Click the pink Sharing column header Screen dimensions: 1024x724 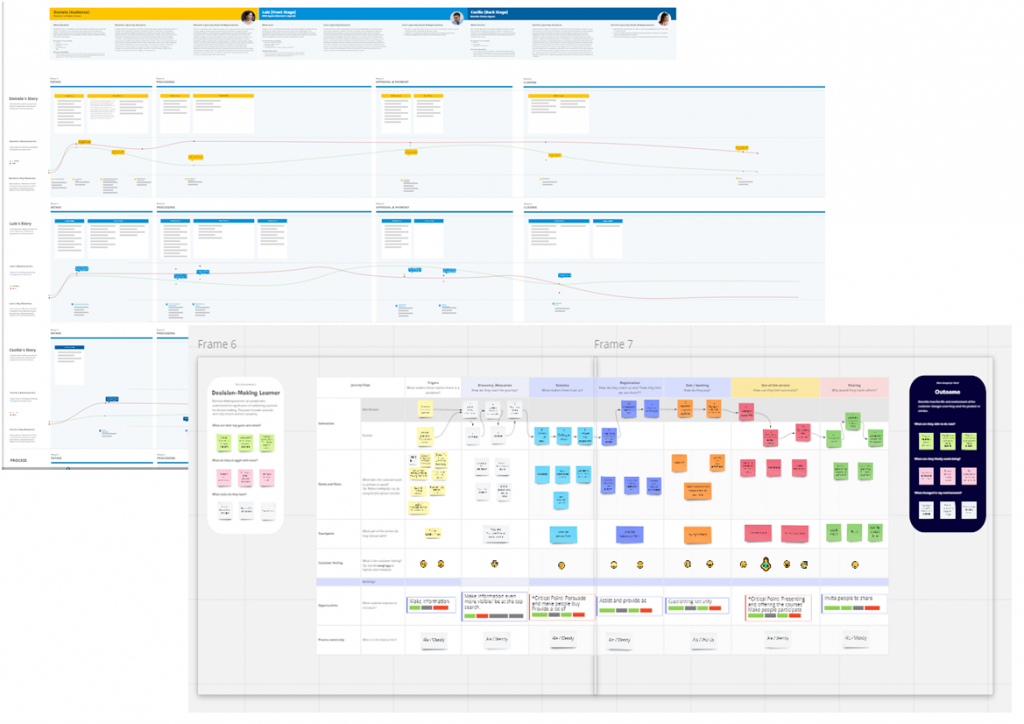coord(854,387)
